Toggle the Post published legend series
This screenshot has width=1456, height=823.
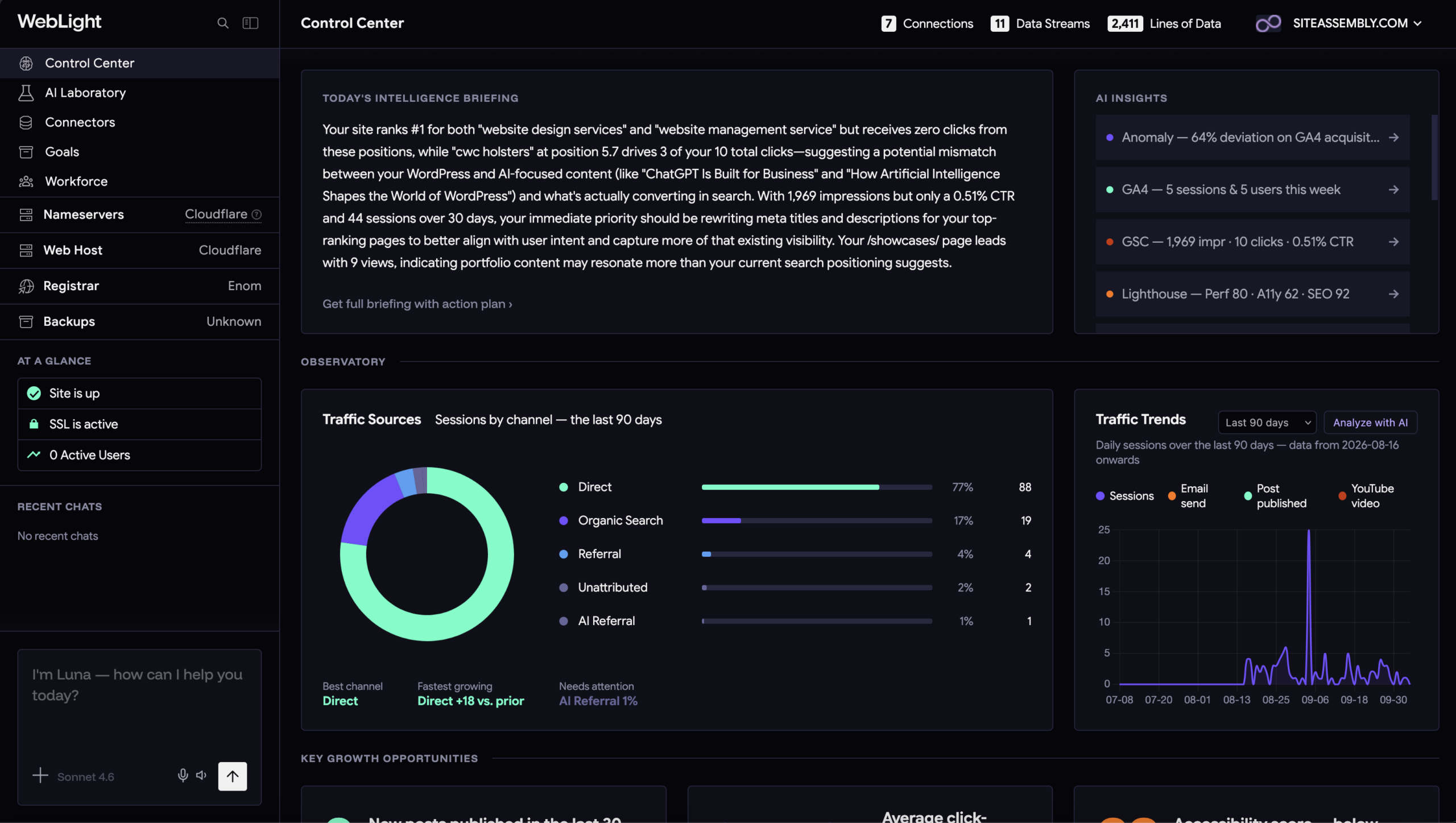pos(1275,496)
